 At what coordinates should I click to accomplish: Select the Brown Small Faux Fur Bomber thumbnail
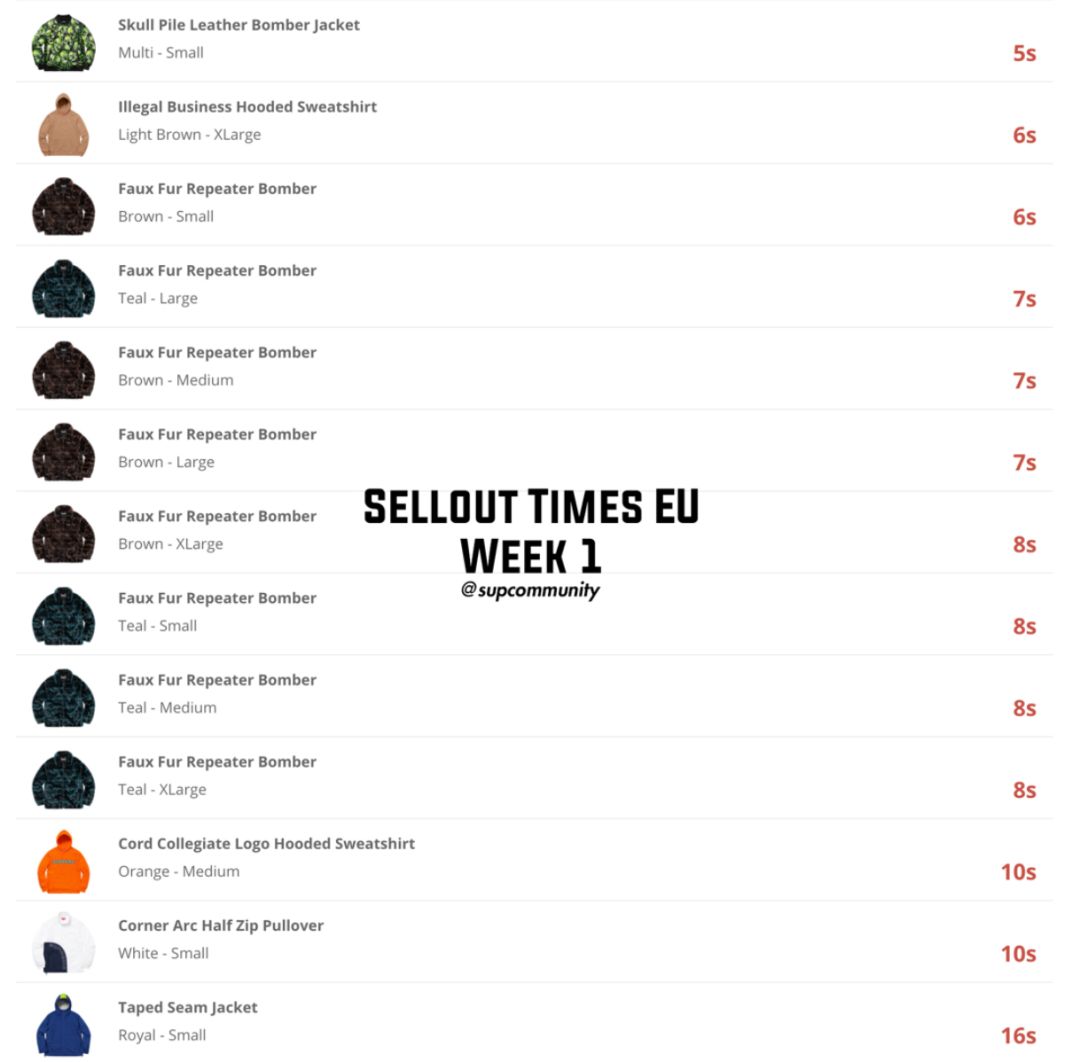(63, 207)
